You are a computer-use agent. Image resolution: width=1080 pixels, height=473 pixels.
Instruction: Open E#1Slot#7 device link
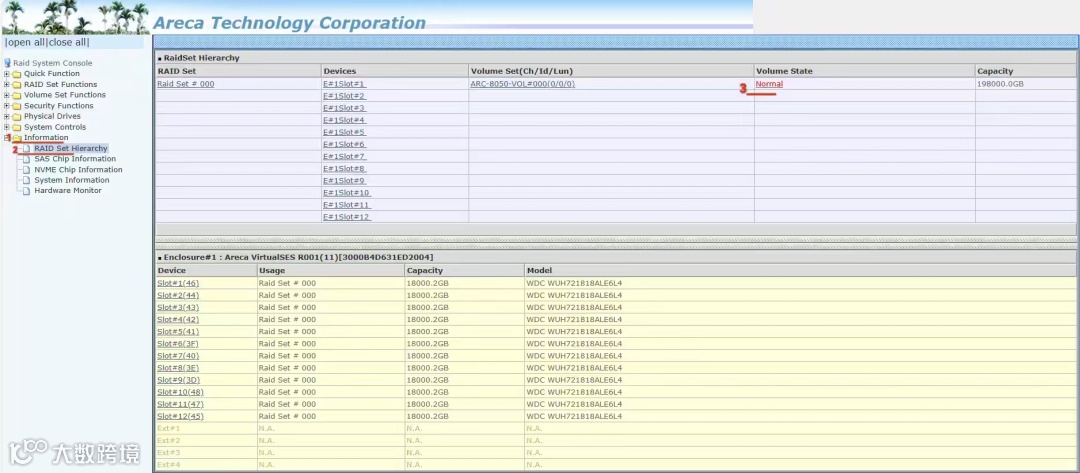click(344, 156)
